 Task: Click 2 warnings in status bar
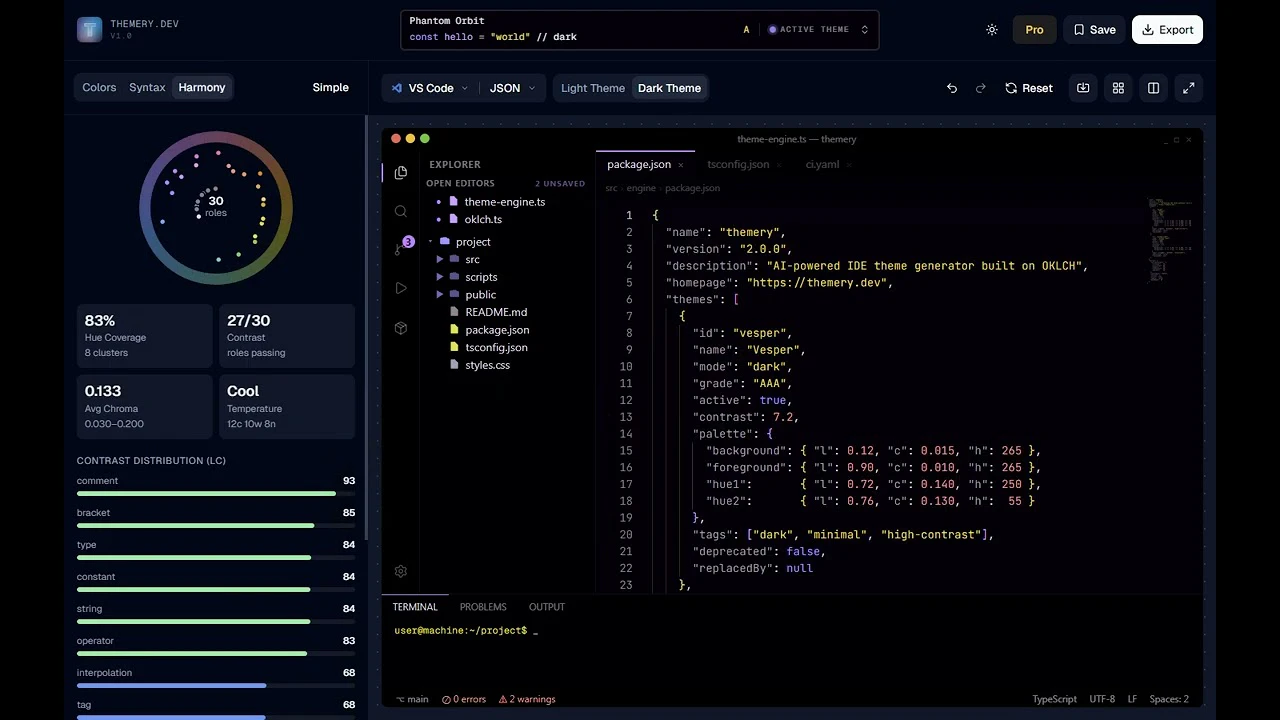point(527,699)
